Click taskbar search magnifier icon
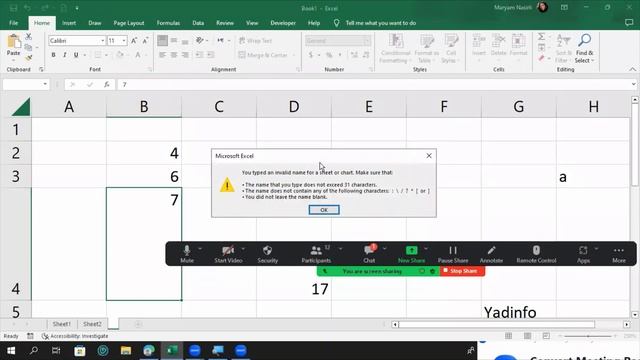The width and height of the screenshot is (640, 360). [34, 351]
